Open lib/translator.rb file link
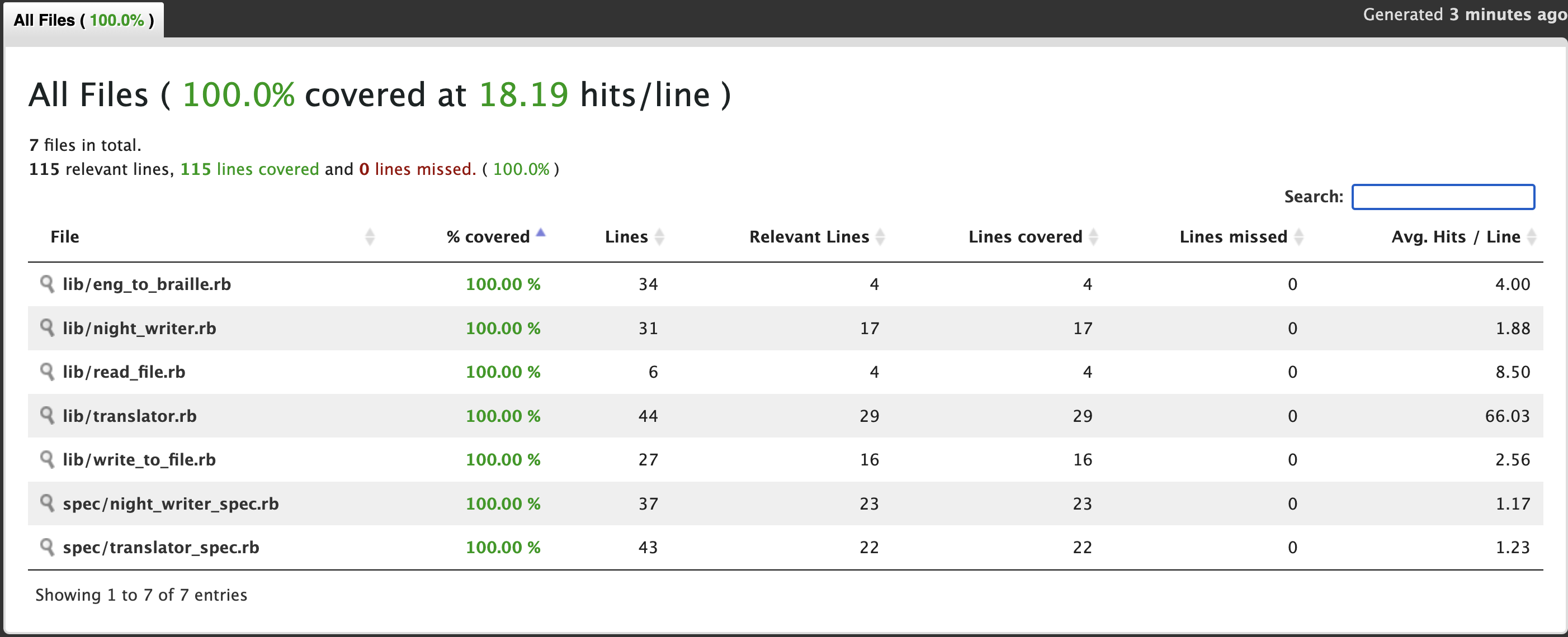This screenshot has width=1568, height=637. coord(130,416)
